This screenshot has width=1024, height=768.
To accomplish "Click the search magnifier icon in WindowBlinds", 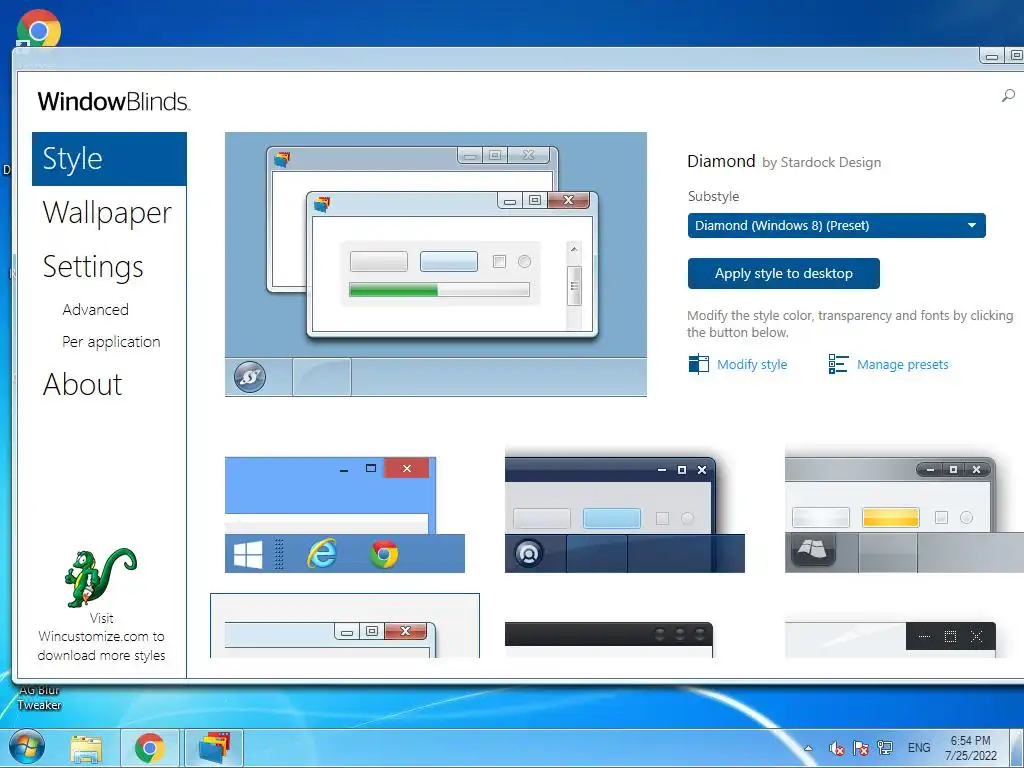I will point(1008,96).
